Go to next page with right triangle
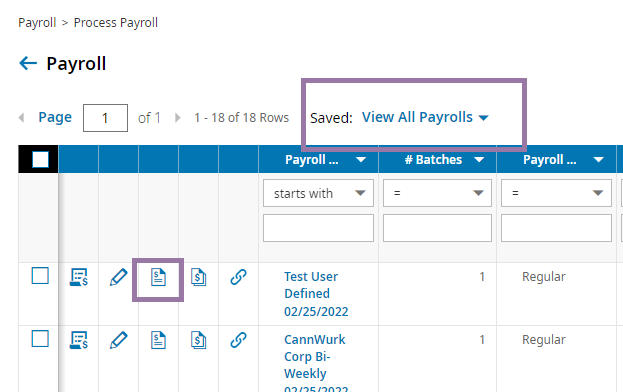This screenshot has width=623, height=392. pos(178,118)
